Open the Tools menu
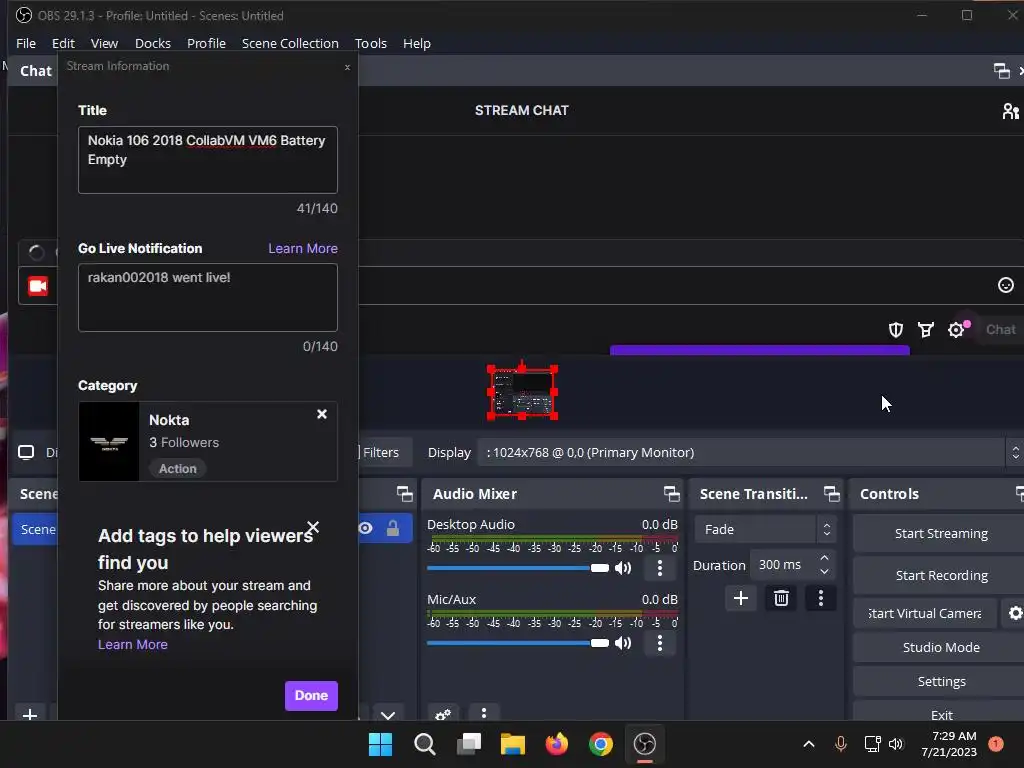This screenshot has width=1024, height=768. [371, 43]
